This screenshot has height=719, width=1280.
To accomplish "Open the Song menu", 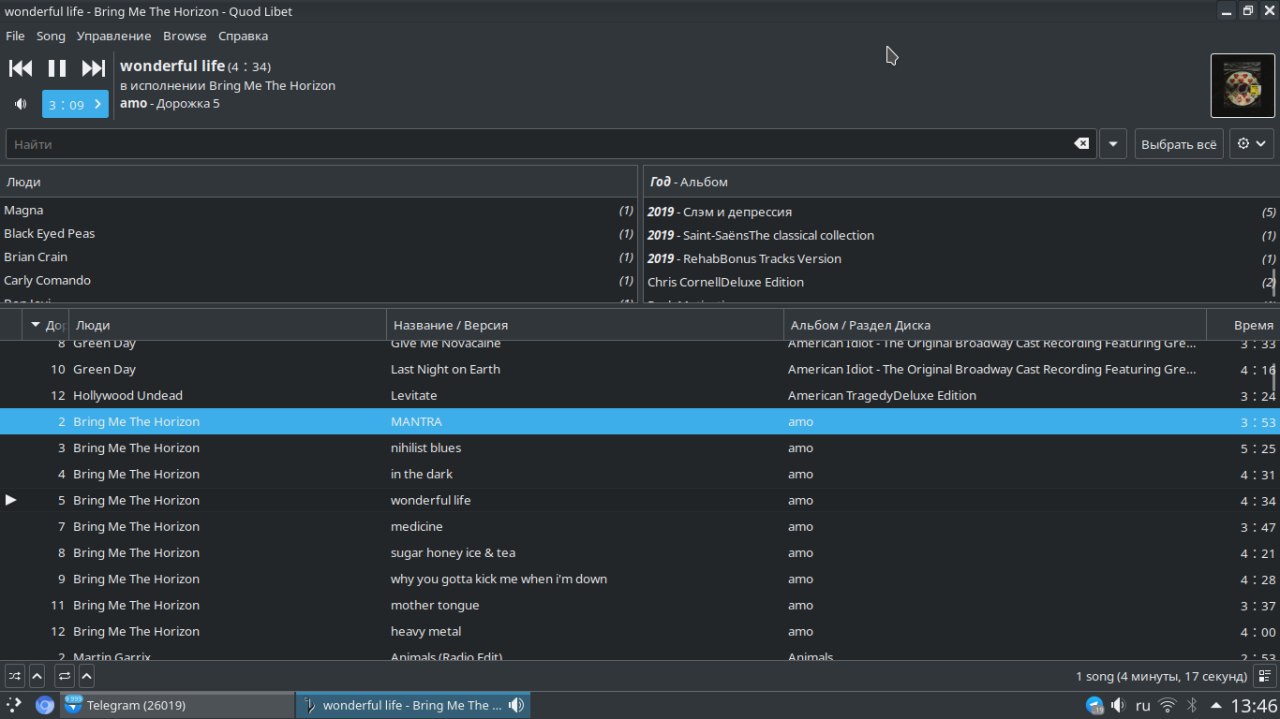I will click(50, 36).
